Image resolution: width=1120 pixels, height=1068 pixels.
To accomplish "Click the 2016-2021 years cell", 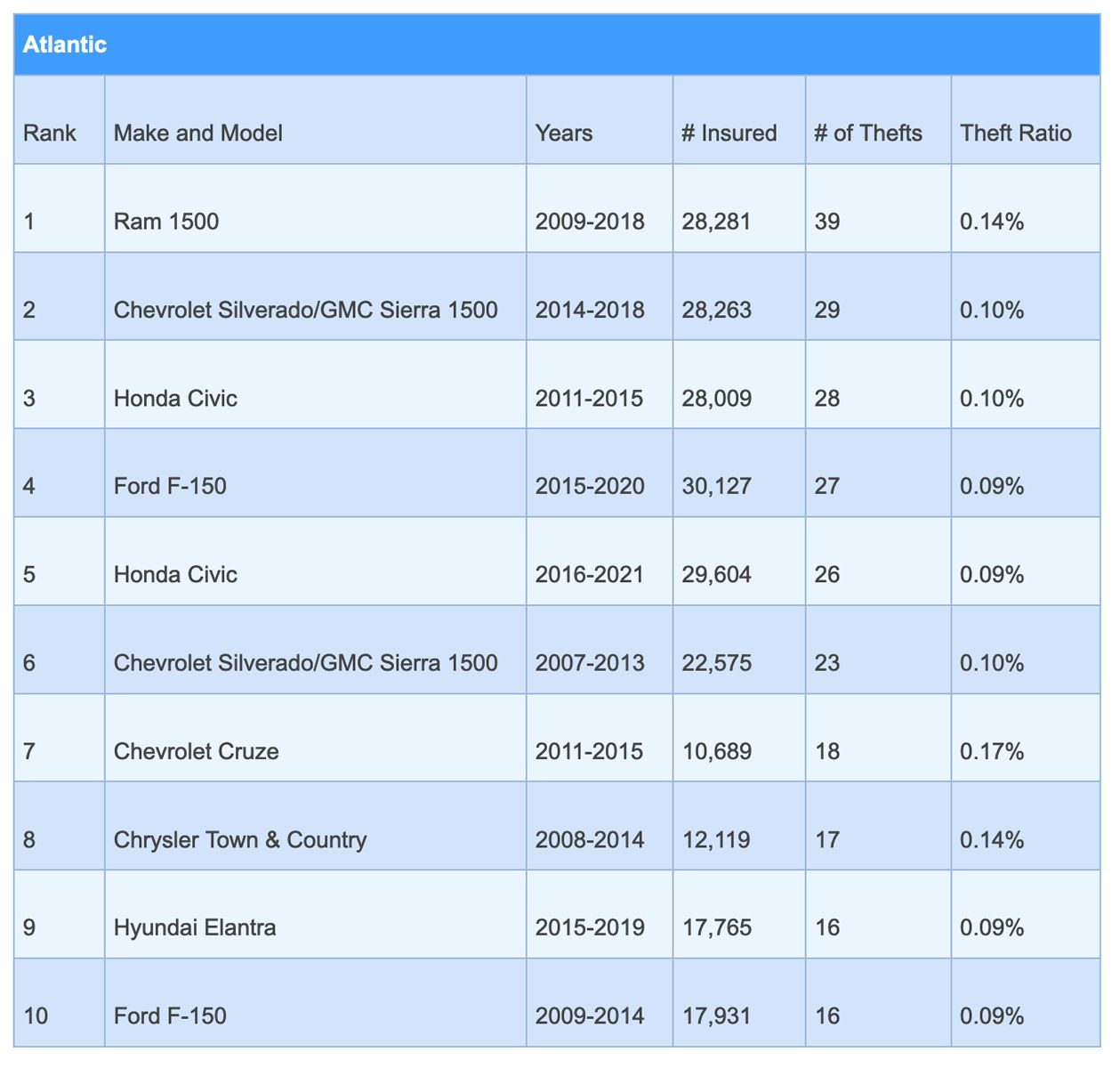I will pyautogui.click(x=590, y=575).
